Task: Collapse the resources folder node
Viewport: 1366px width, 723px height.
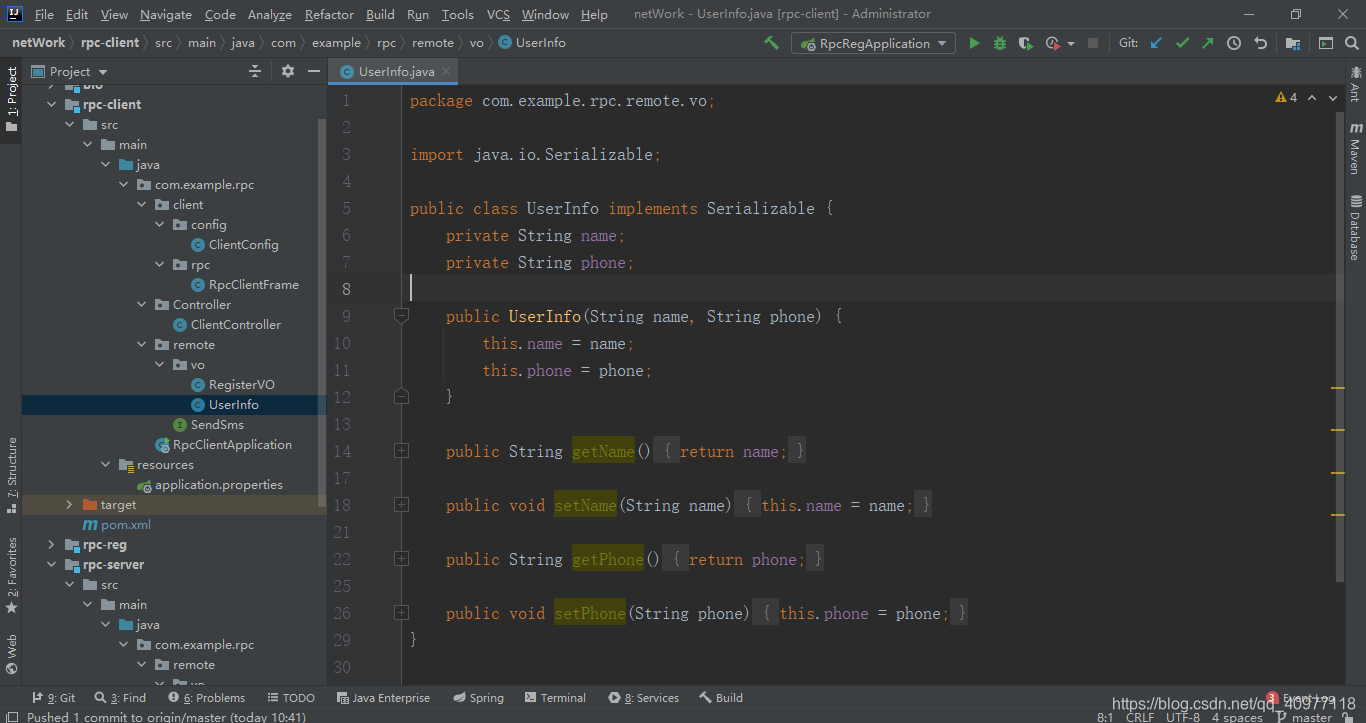Action: [x=106, y=464]
